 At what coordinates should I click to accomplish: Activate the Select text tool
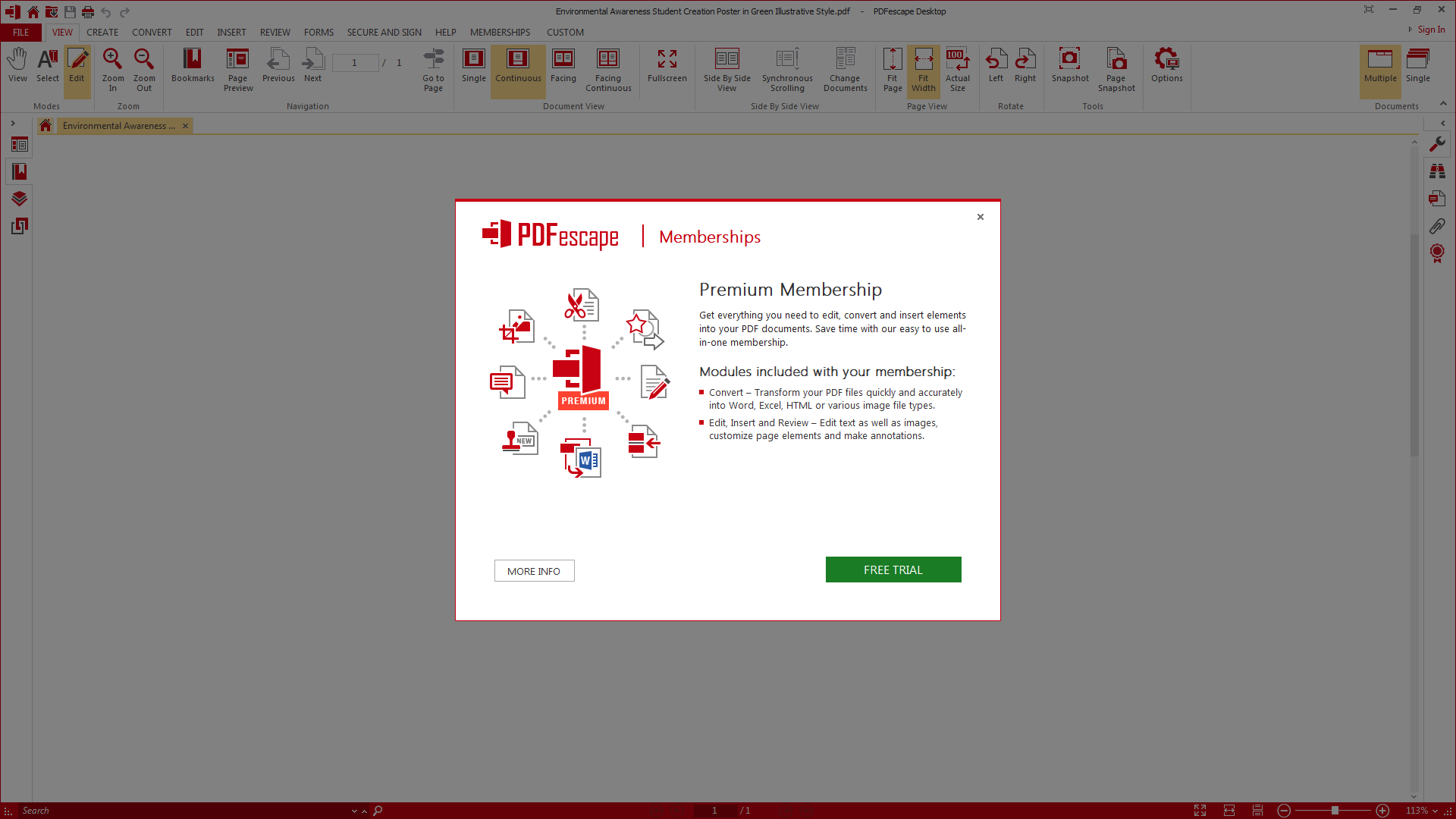tap(47, 66)
